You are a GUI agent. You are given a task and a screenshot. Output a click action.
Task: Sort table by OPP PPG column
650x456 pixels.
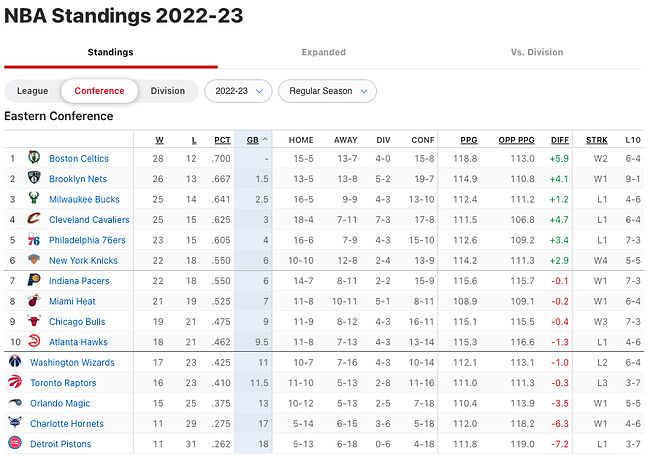(517, 140)
